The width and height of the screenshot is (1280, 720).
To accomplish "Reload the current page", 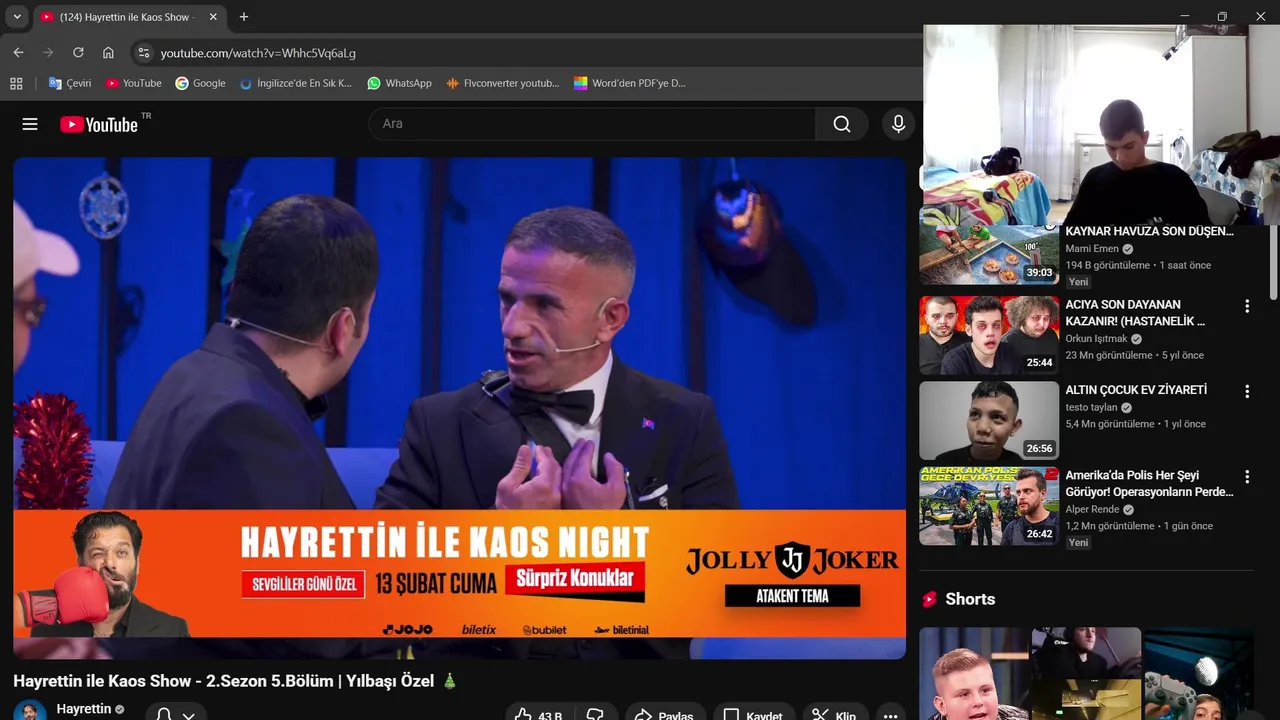I will 78,53.
